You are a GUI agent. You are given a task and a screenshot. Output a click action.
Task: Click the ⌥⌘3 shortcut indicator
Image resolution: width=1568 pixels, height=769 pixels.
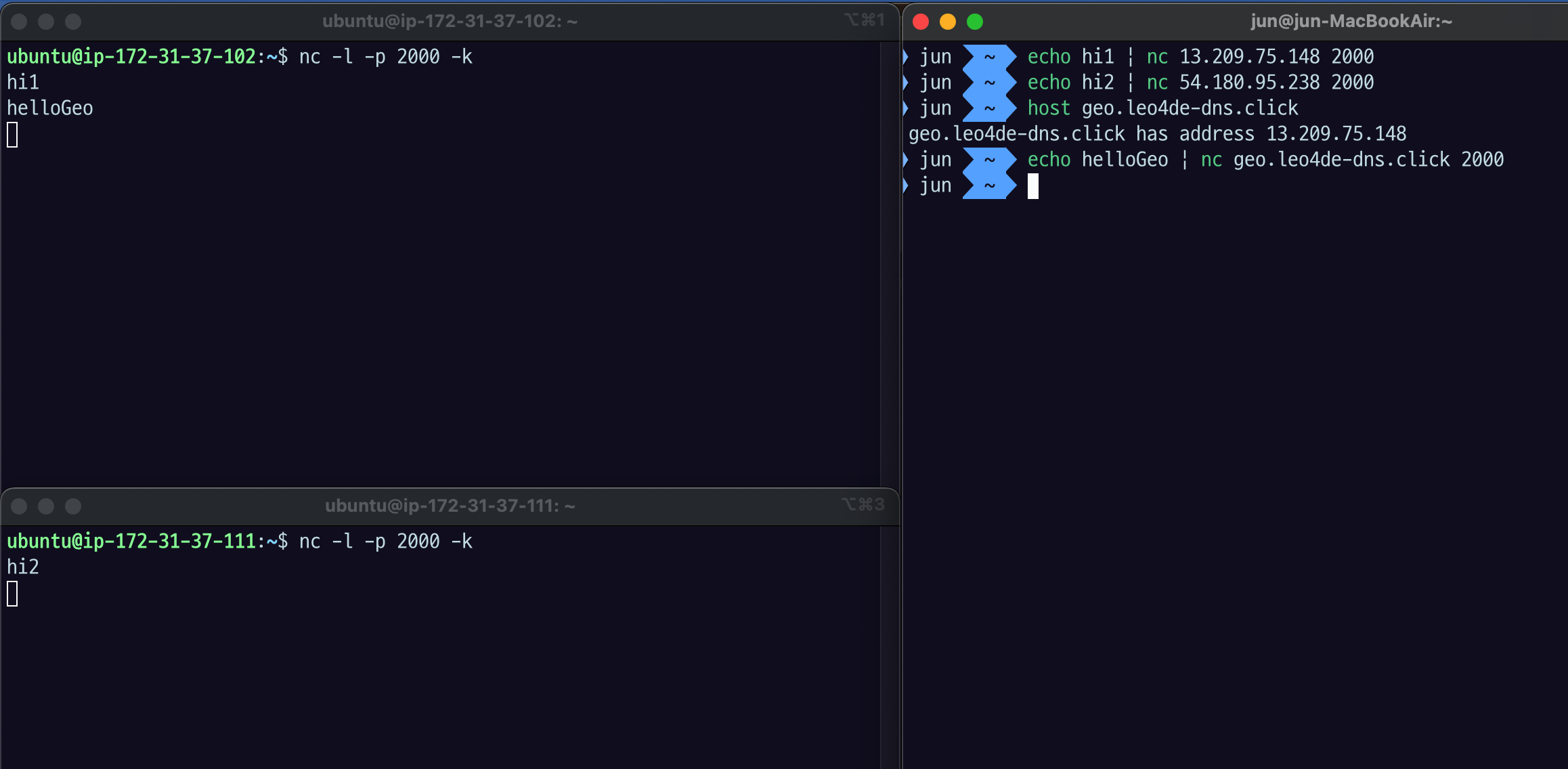click(x=863, y=505)
